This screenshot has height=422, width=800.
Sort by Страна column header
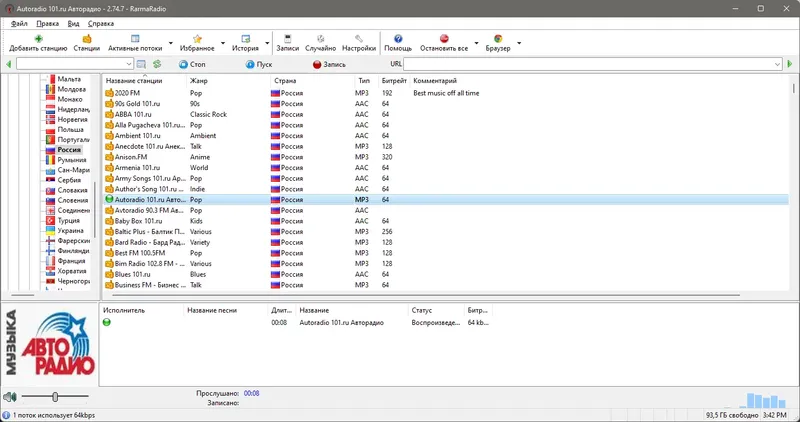[313, 81]
